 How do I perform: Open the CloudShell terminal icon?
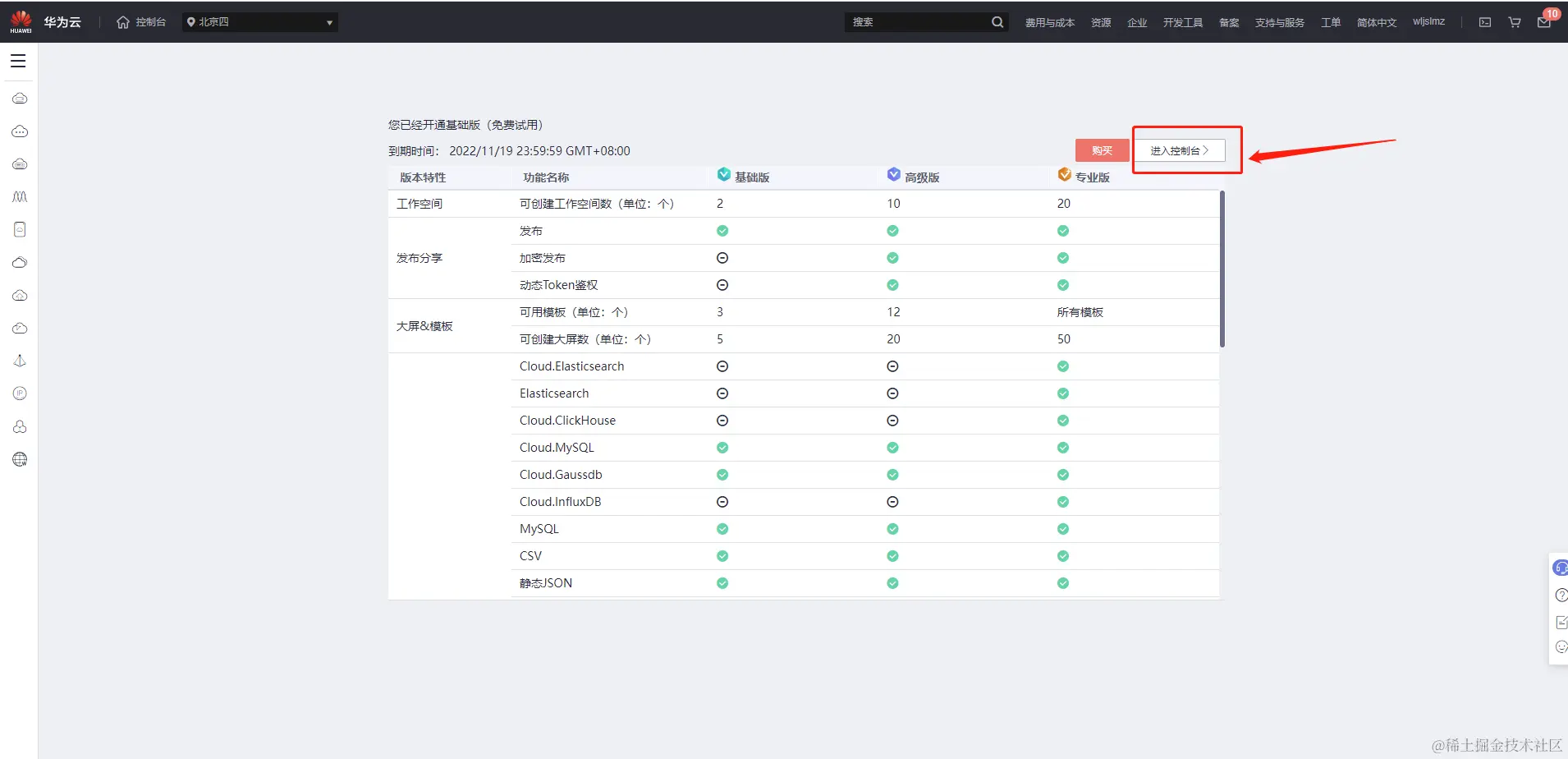1485,22
